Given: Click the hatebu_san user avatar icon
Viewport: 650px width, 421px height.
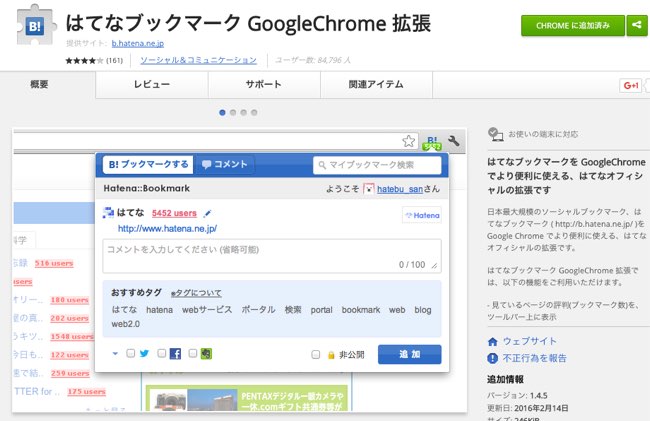Looking at the screenshot, I should 369,189.
